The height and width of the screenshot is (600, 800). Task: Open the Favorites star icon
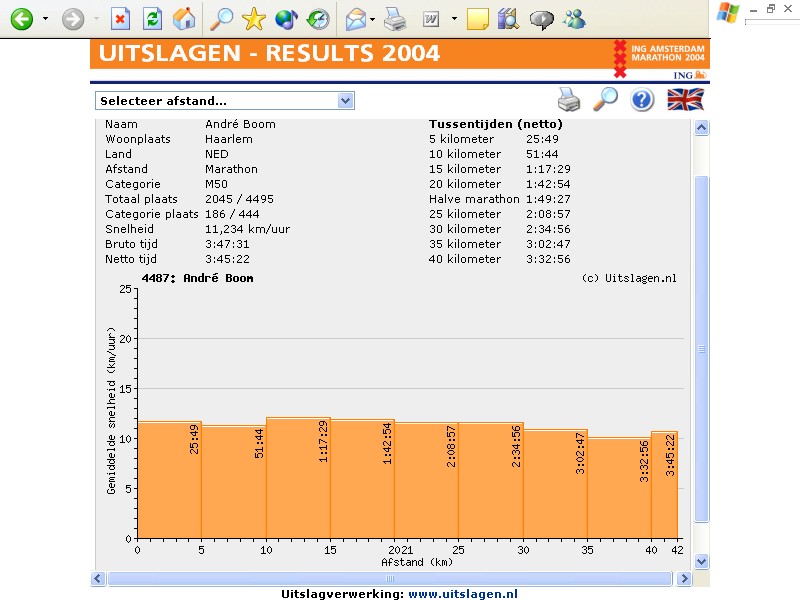tap(254, 18)
